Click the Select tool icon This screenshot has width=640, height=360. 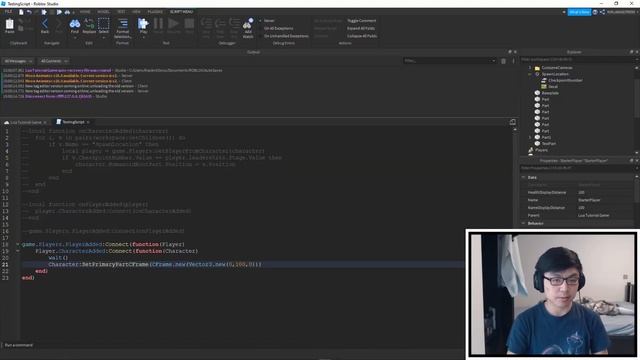tap(104, 24)
